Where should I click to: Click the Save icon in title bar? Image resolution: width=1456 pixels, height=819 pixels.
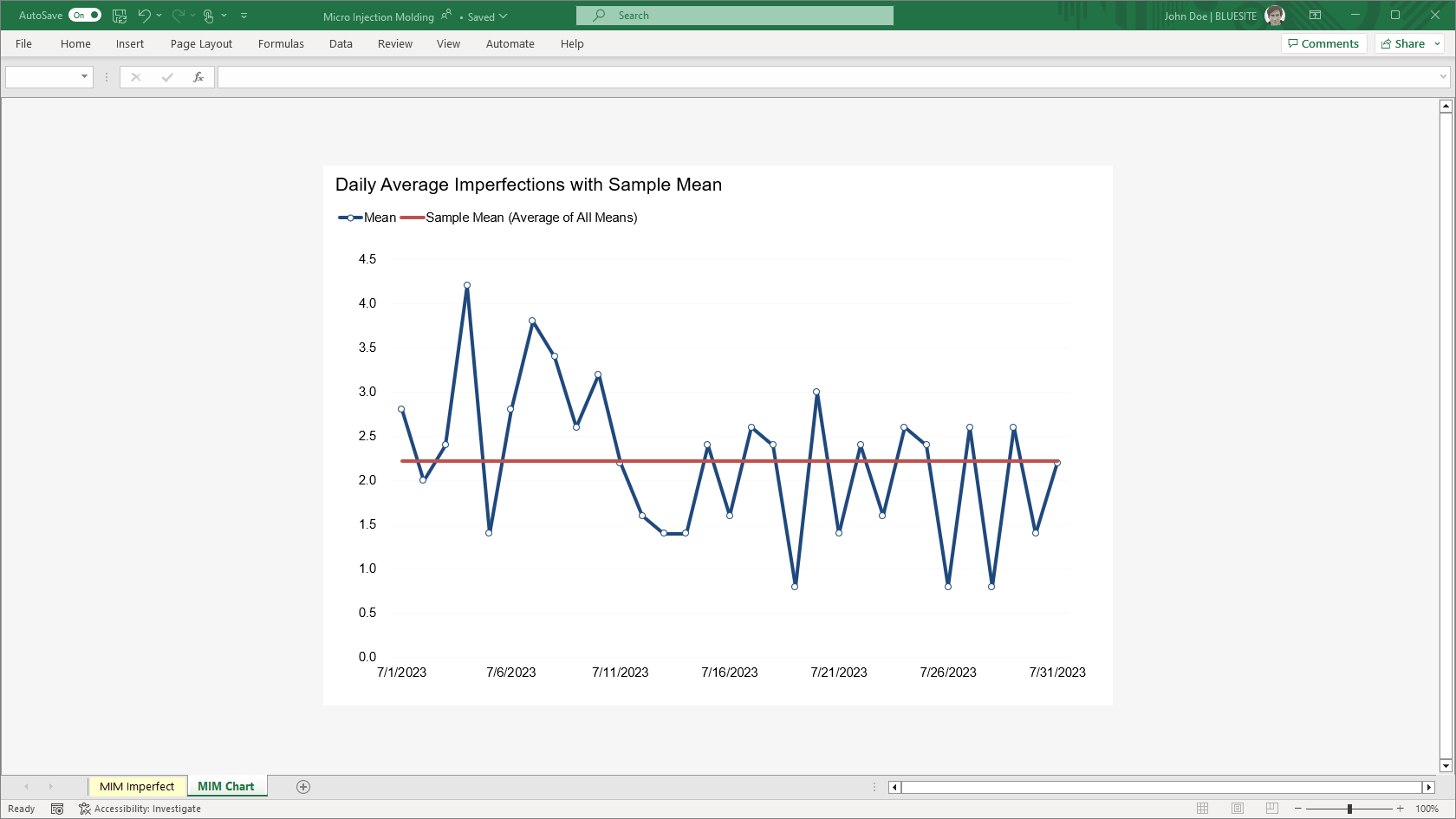(x=120, y=16)
